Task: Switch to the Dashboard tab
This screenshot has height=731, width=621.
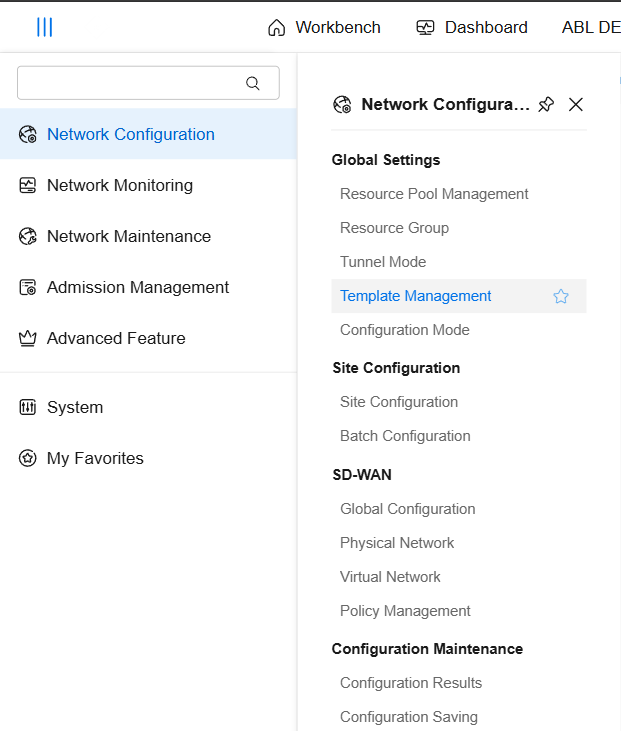Action: click(472, 27)
